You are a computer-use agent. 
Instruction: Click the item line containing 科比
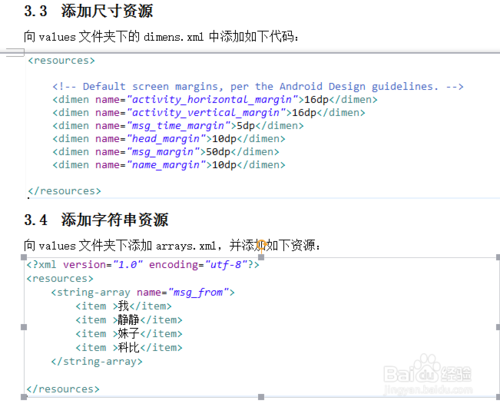129,348
